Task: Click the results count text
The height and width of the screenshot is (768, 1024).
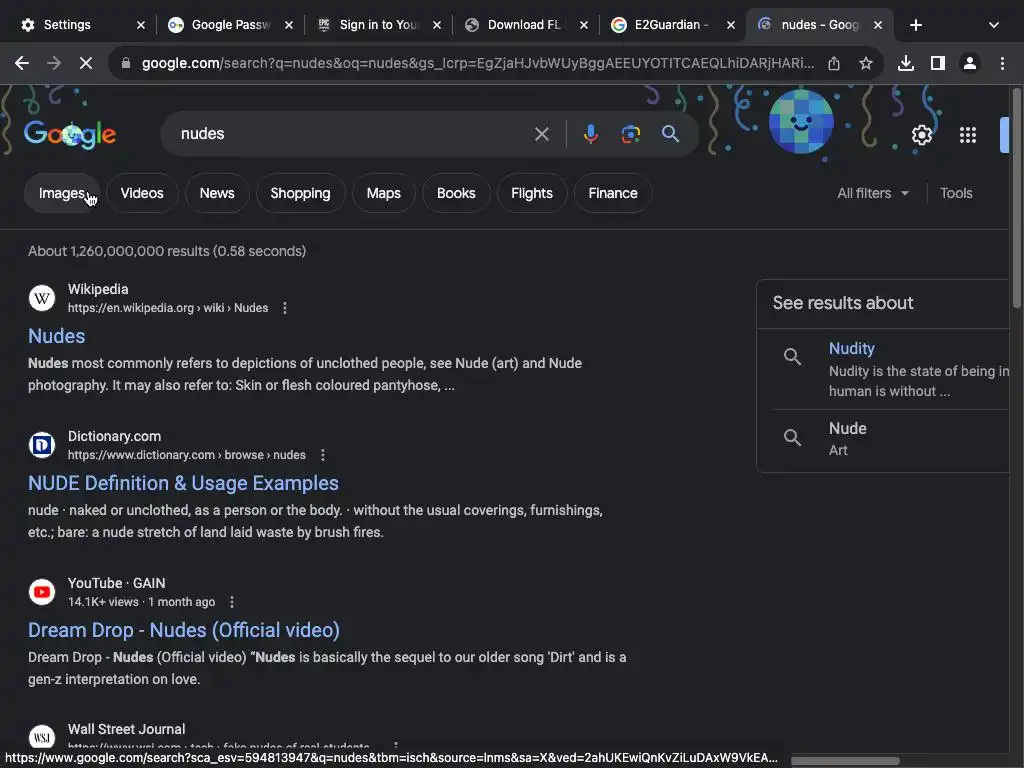Action: click(167, 251)
